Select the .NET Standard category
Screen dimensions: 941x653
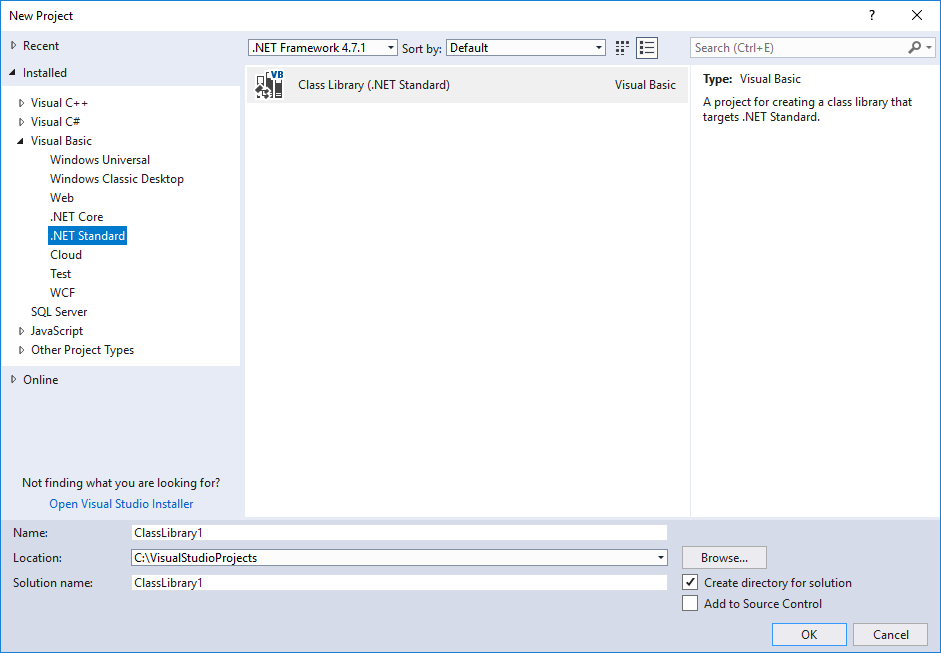tap(88, 236)
